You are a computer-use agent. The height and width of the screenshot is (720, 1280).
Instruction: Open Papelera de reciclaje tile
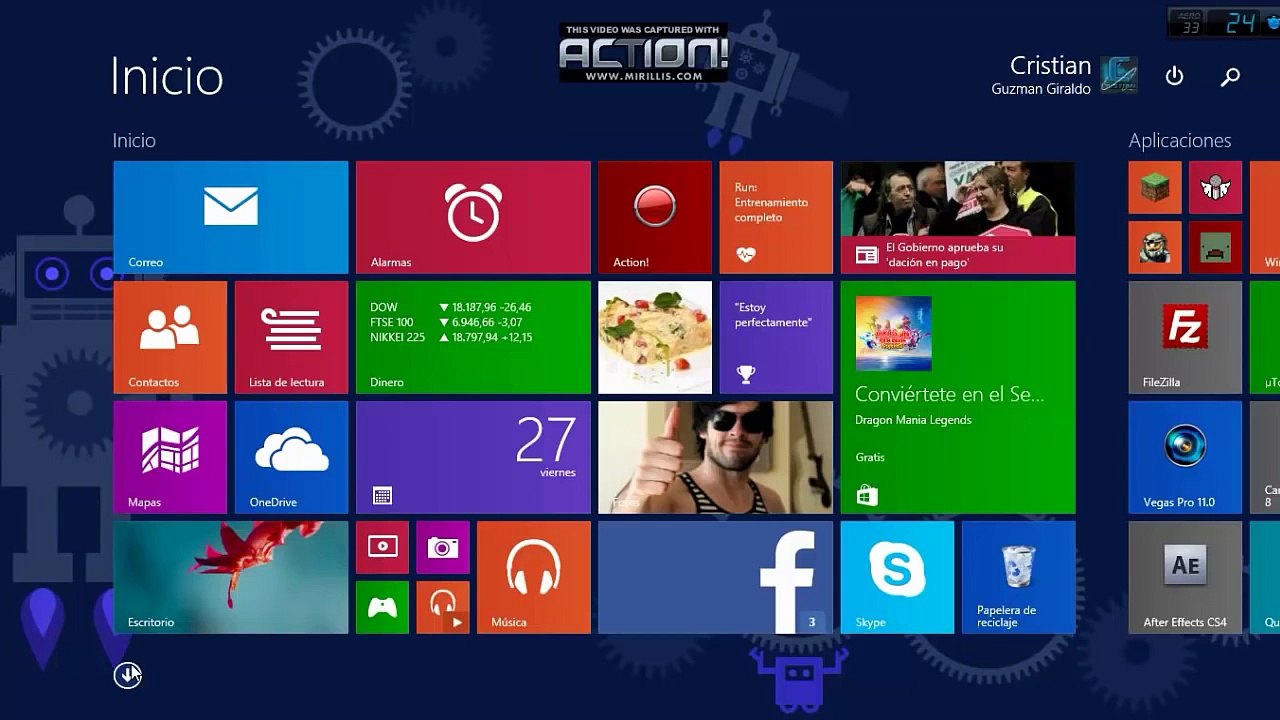[1019, 577]
